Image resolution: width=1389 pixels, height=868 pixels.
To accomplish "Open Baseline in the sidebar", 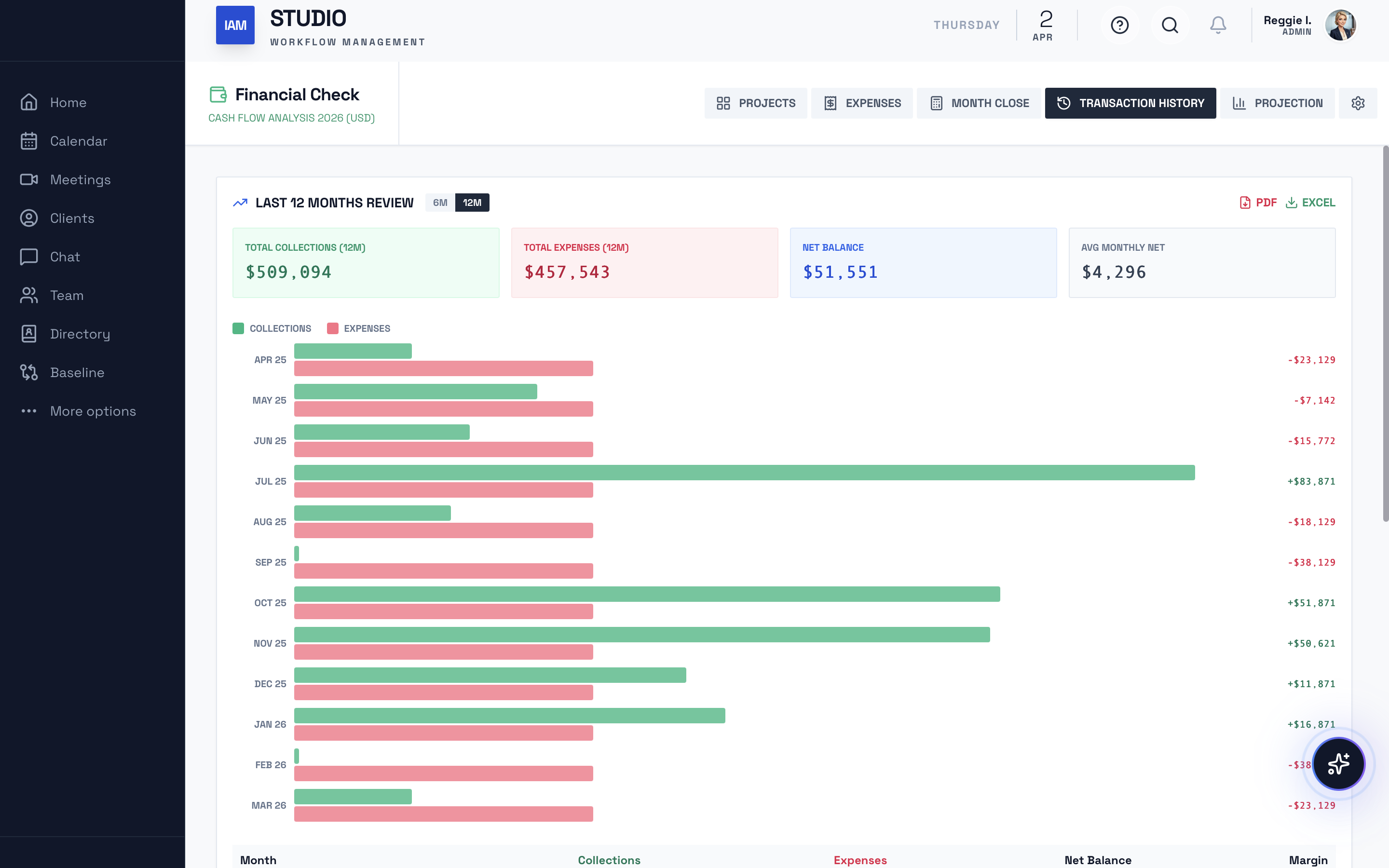I will pyautogui.click(x=77, y=373).
